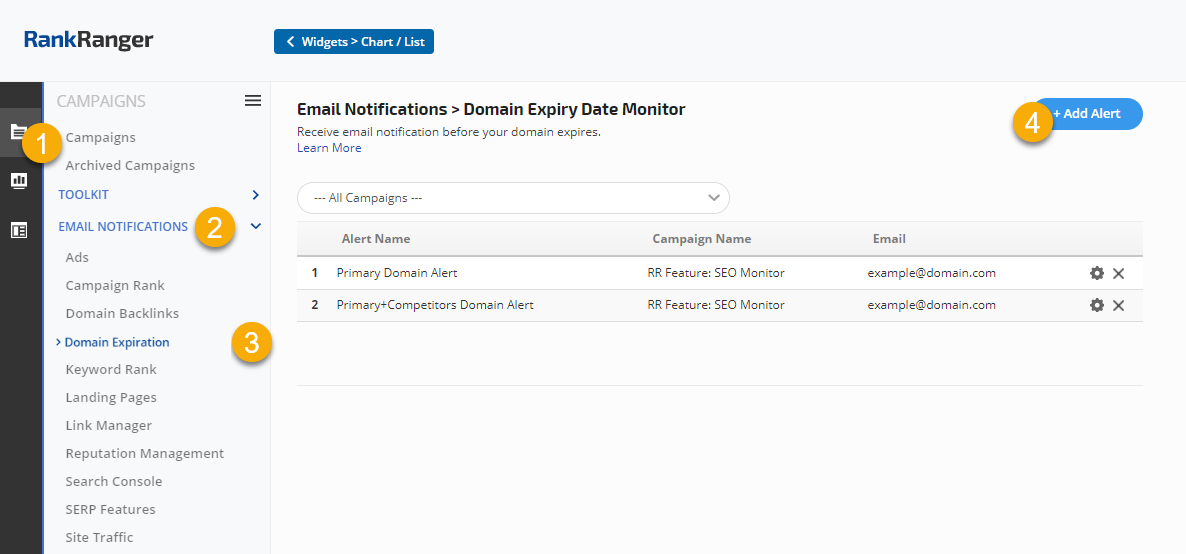Open the campaigns folder icon in left rail

[x=17, y=131]
